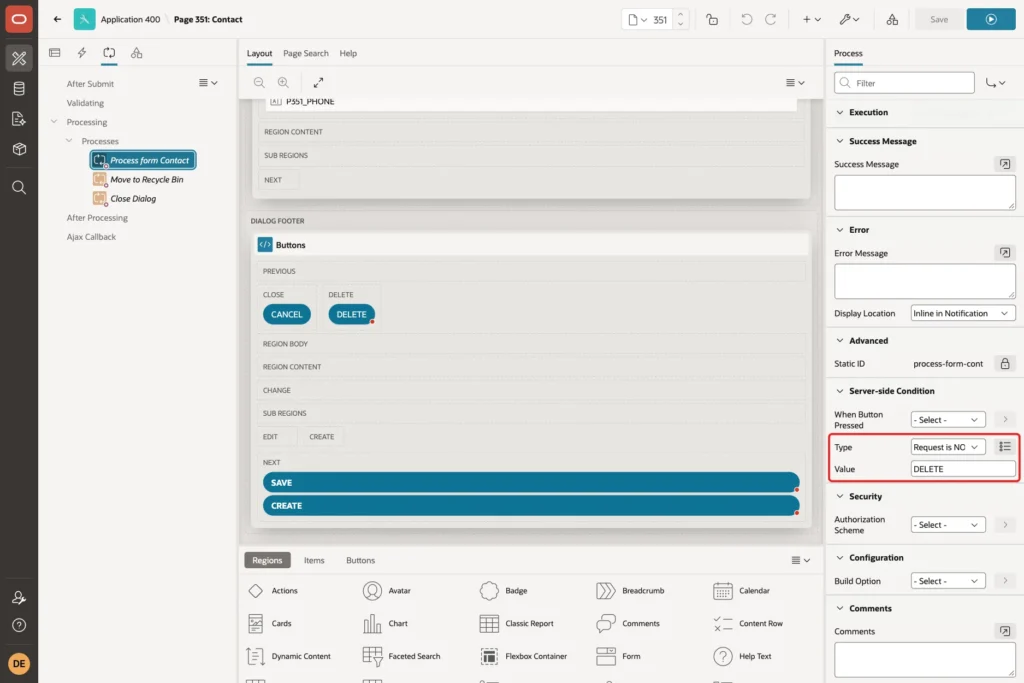The width and height of the screenshot is (1024, 683).
Task: Redo the last undone change
Action: 771,20
